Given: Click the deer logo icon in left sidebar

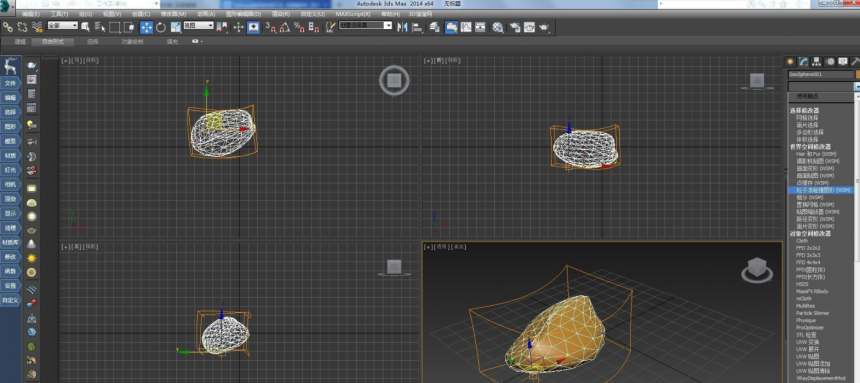Looking at the screenshot, I should 10,66.
